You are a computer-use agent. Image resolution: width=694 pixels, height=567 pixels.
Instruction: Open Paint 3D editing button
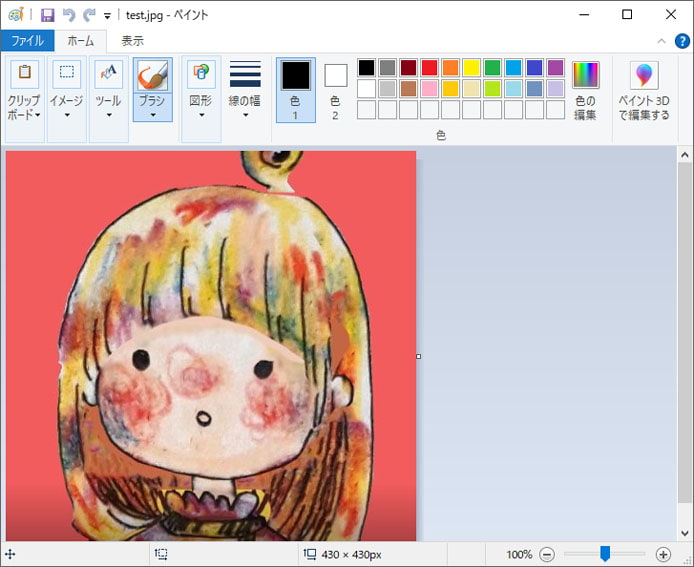[644, 90]
